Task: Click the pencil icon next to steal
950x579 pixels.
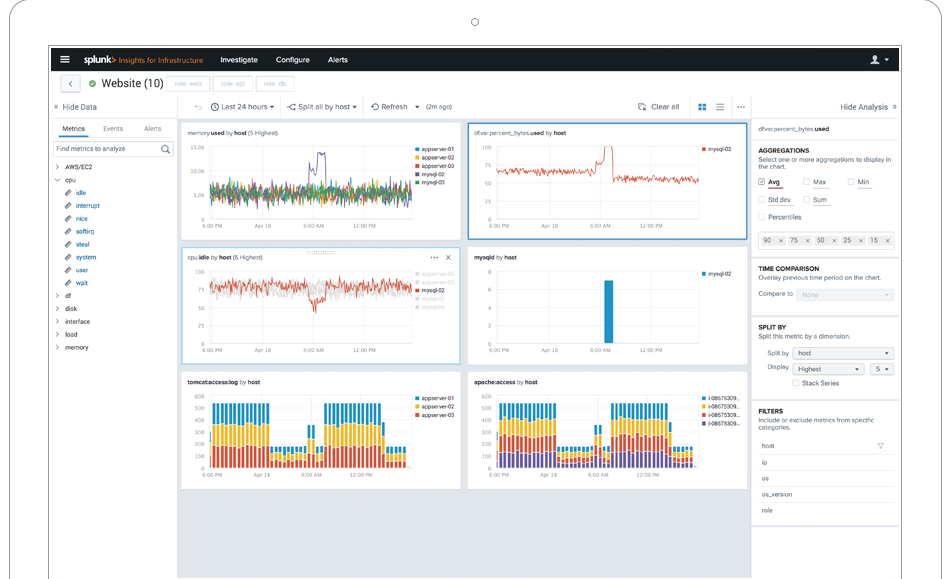Action: (68, 244)
